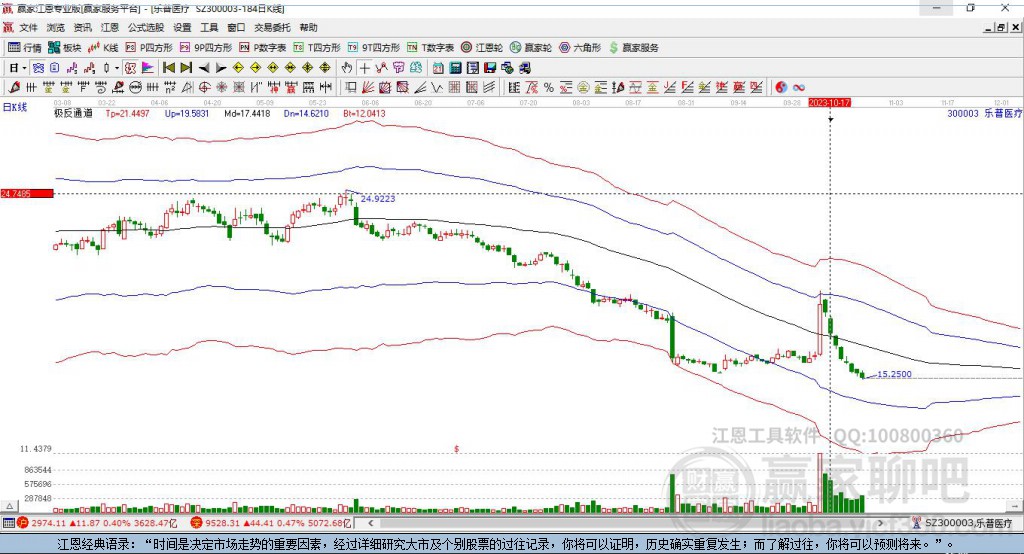1024x554 pixels.
Task: Click right arrow of horizontal scrollbar
Action: click(x=880, y=523)
